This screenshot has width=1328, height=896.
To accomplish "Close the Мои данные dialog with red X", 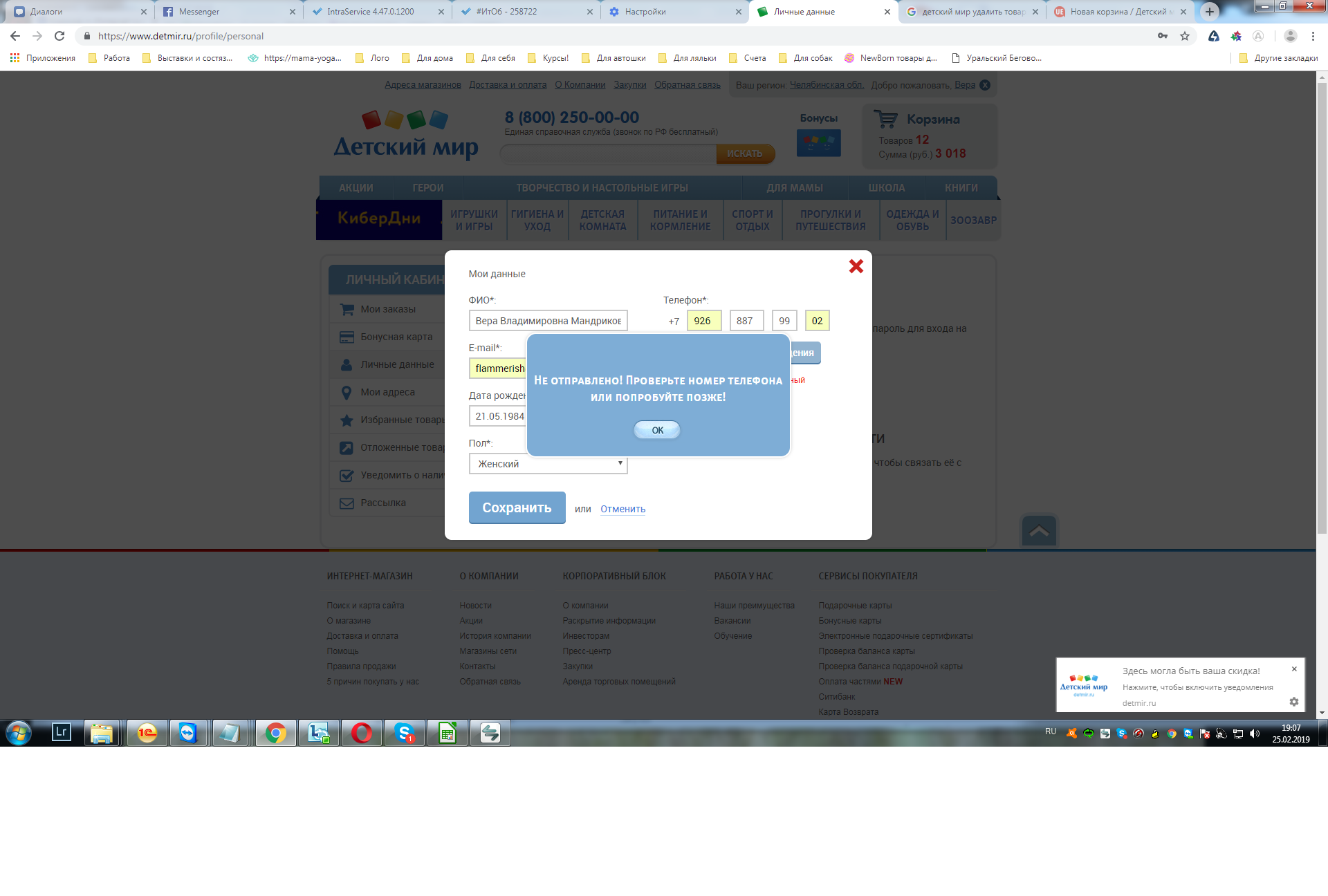I will click(x=856, y=266).
